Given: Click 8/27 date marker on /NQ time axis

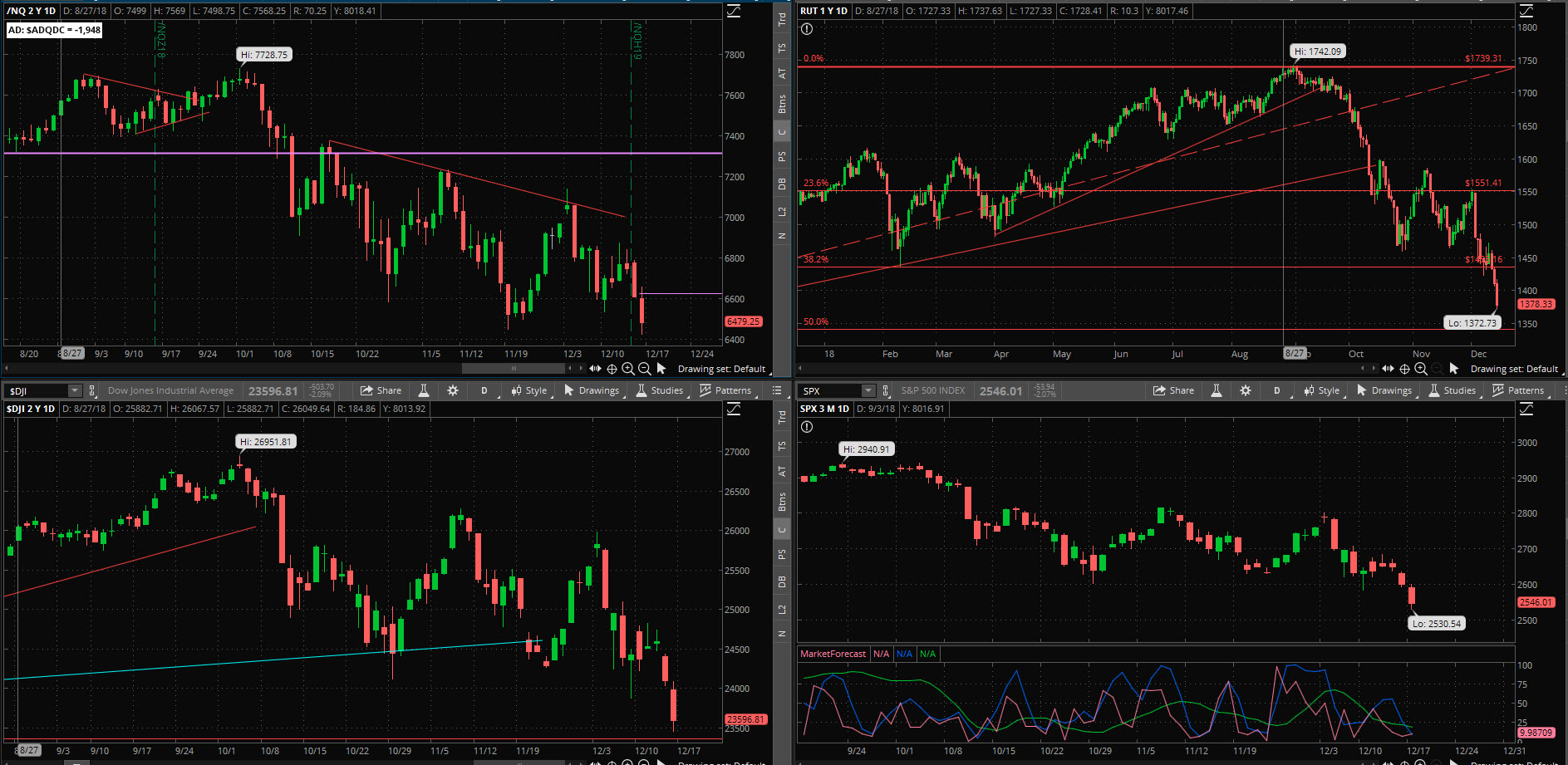Looking at the screenshot, I should (73, 353).
